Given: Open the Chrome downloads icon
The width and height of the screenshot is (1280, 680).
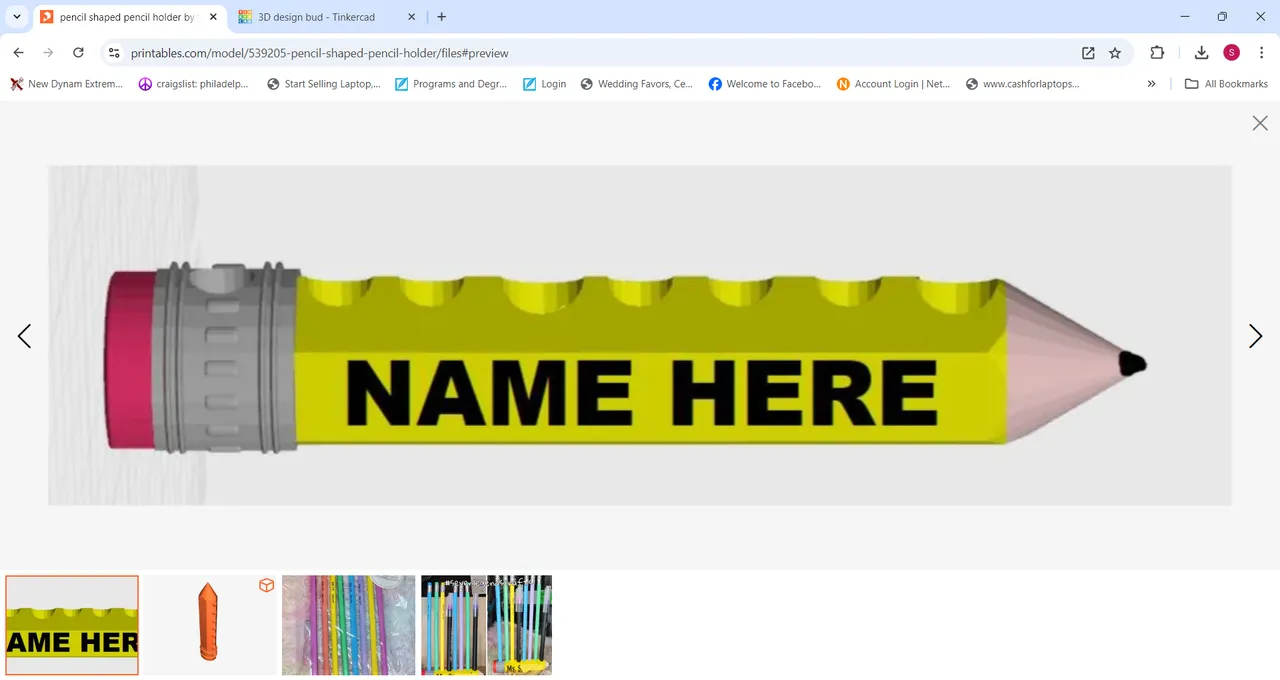Looking at the screenshot, I should point(1201,53).
